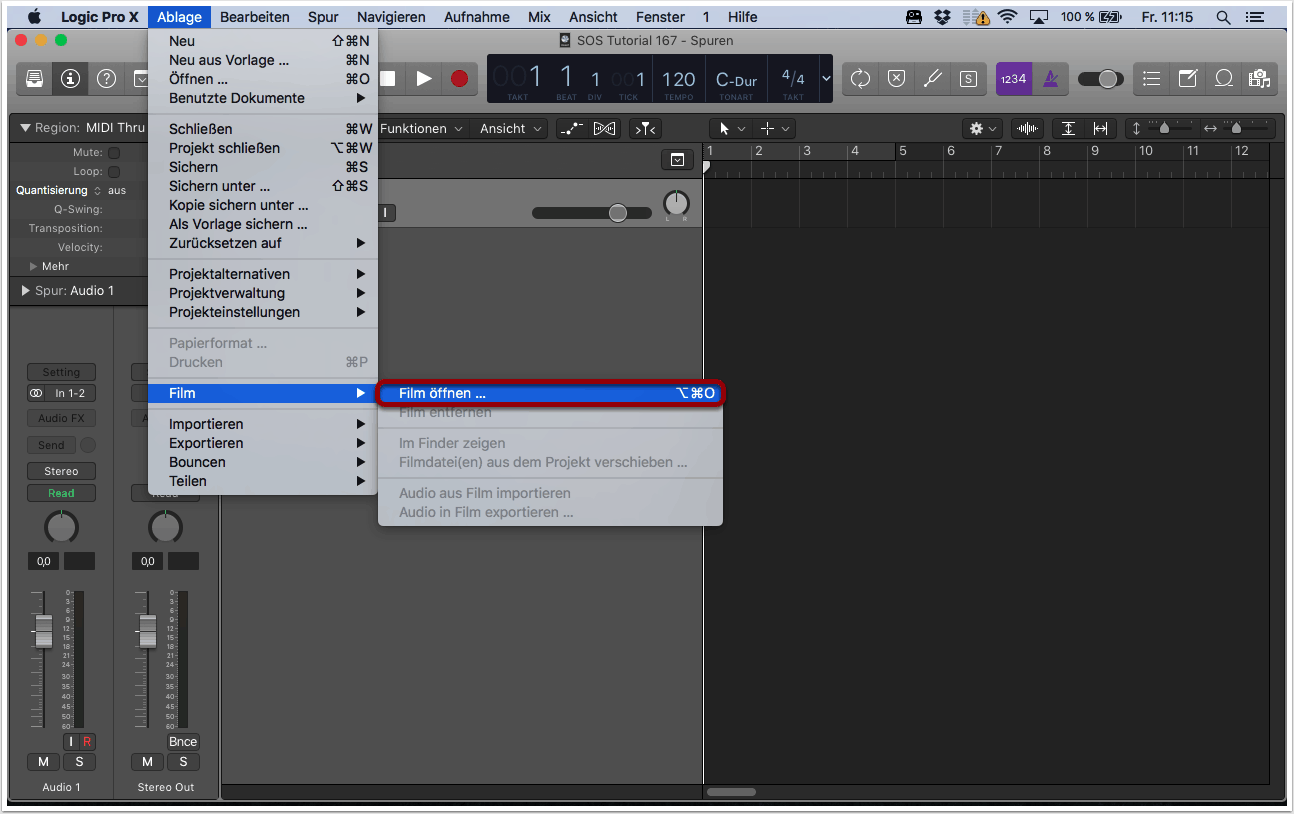The image size is (1294, 814).
Task: Expand the Spur: Audio 1 section
Action: 26,291
